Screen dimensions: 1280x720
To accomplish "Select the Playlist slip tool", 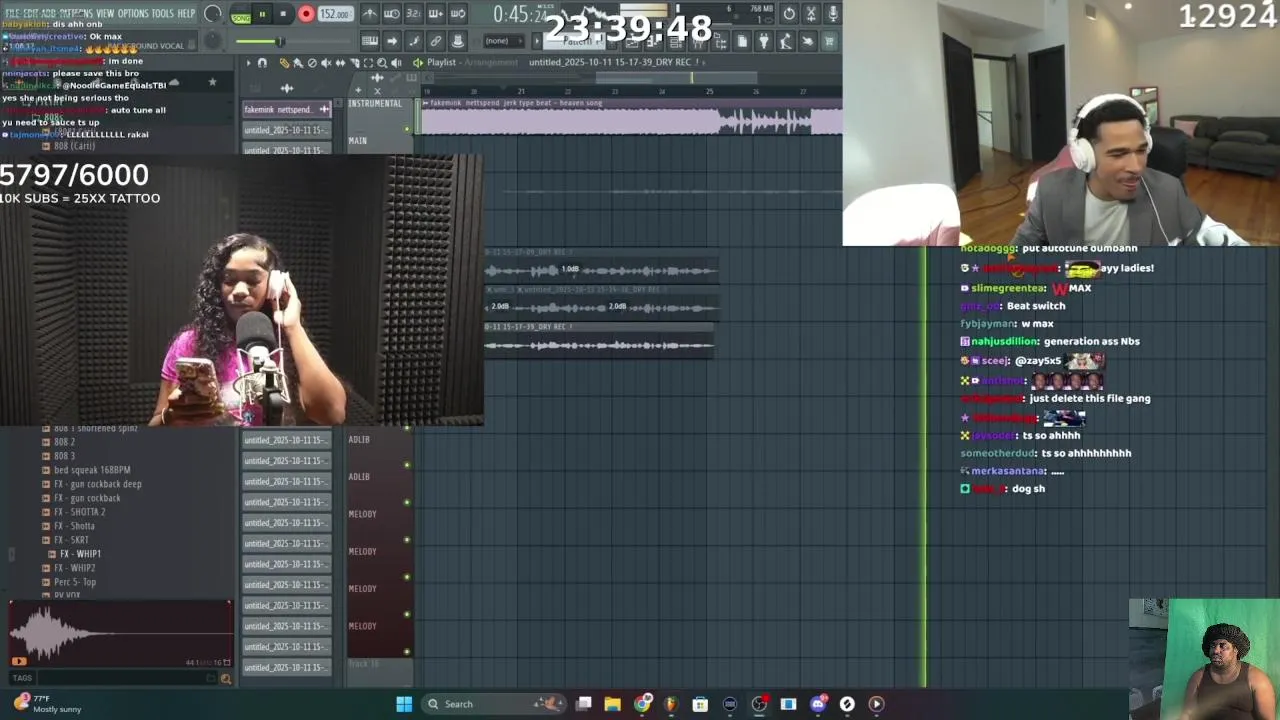I will (x=340, y=63).
